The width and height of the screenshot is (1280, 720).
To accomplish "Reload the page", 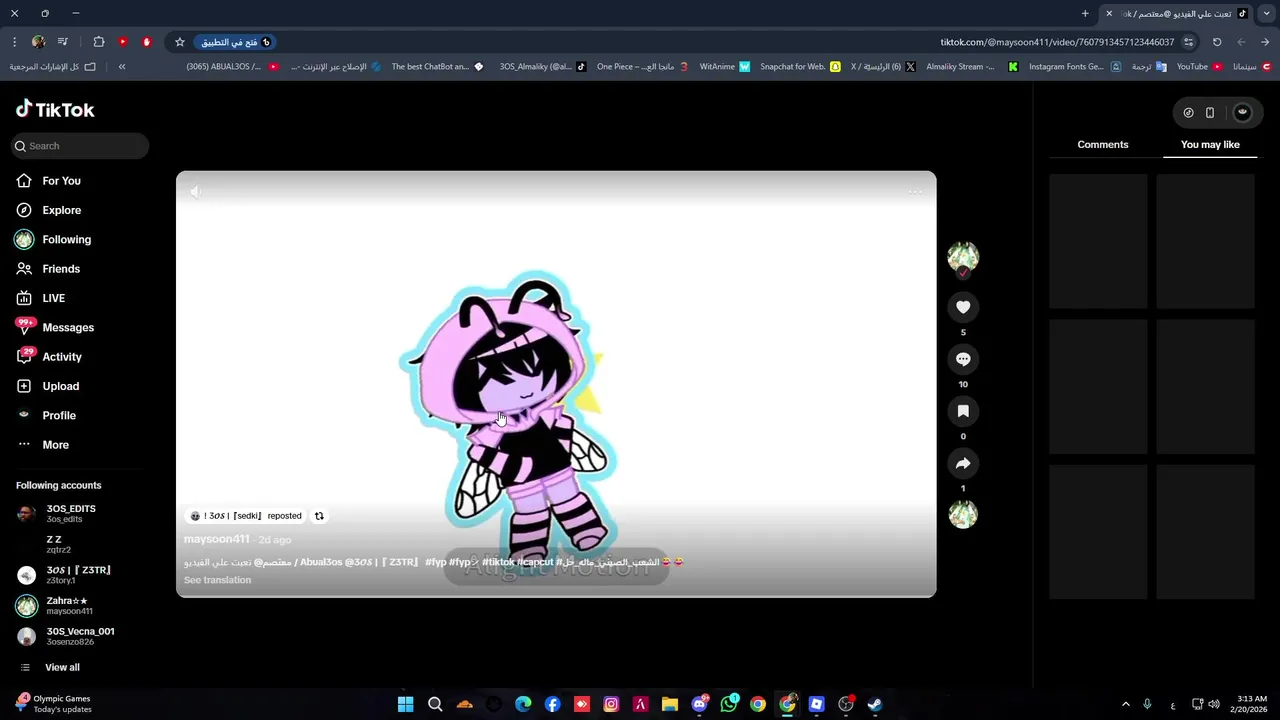I will point(1217,42).
